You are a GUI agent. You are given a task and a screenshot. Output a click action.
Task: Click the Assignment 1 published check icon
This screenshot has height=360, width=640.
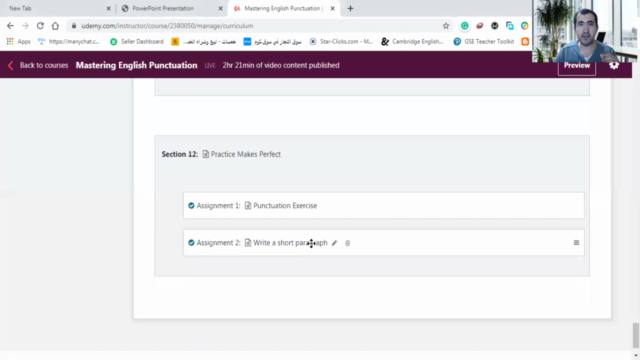191,205
